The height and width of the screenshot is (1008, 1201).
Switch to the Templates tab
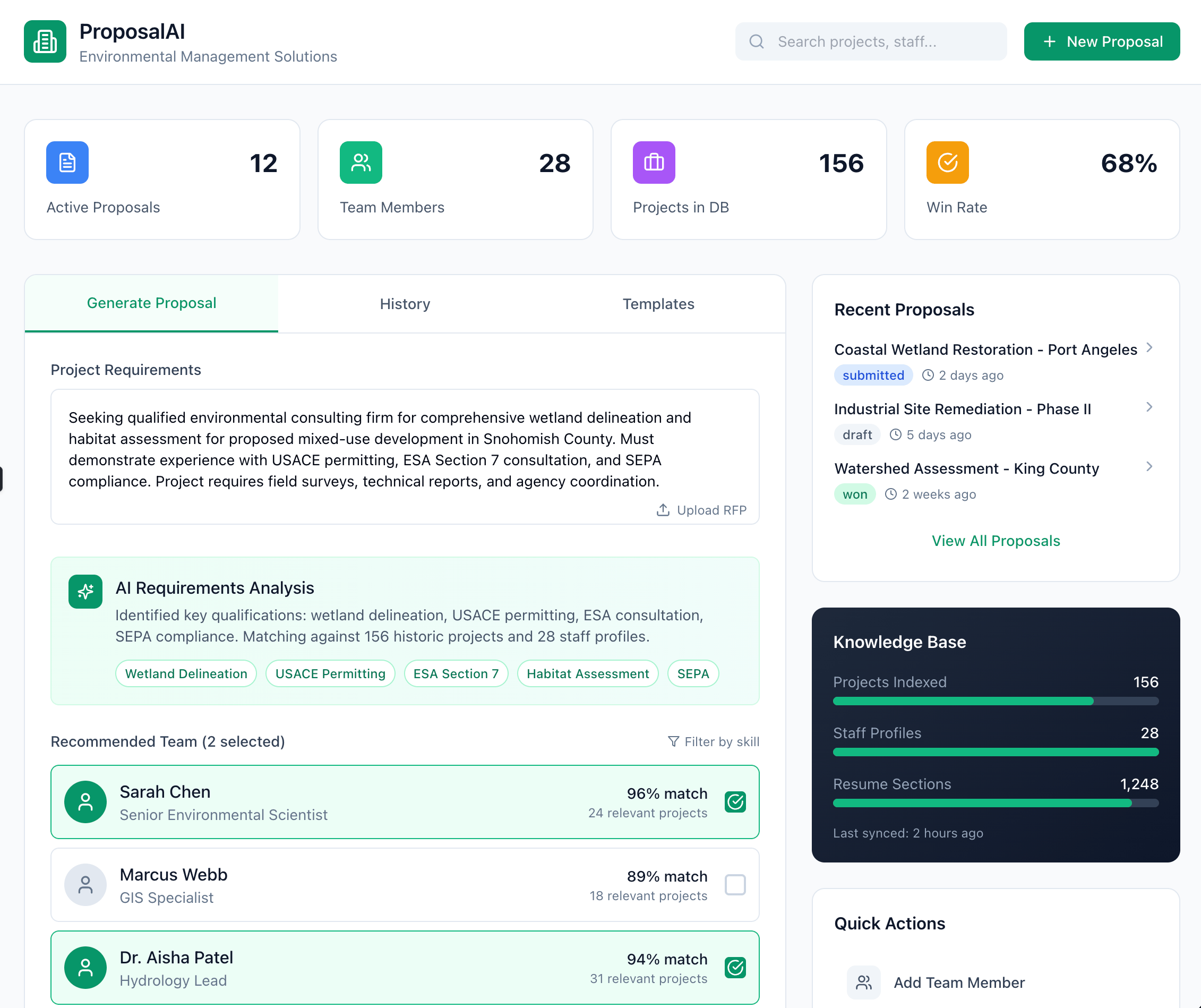pos(658,304)
